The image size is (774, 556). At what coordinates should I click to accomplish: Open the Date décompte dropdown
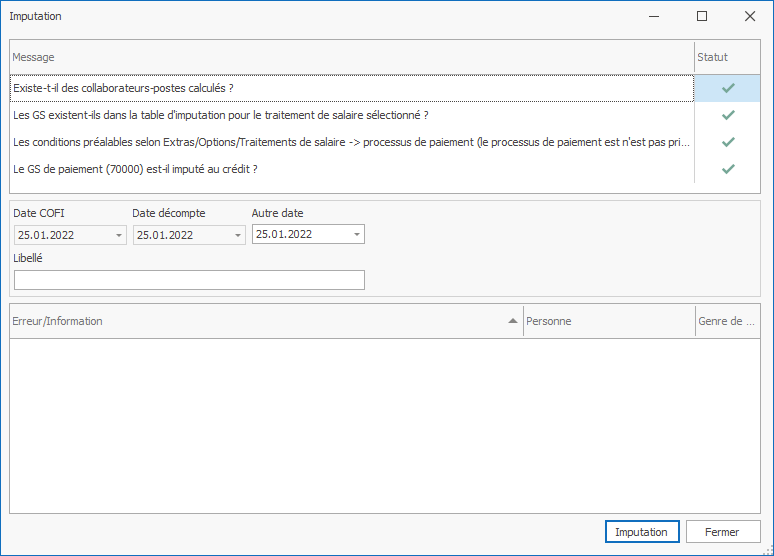(238, 235)
